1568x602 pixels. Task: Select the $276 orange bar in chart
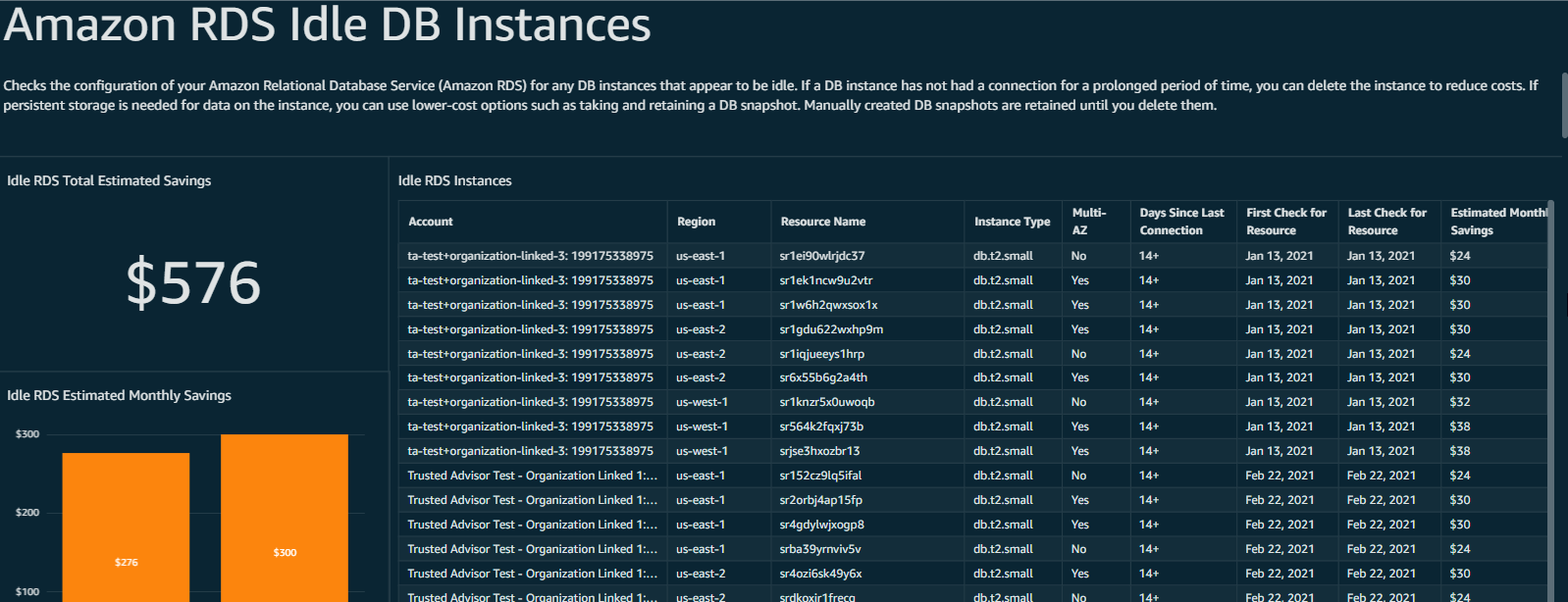126,527
